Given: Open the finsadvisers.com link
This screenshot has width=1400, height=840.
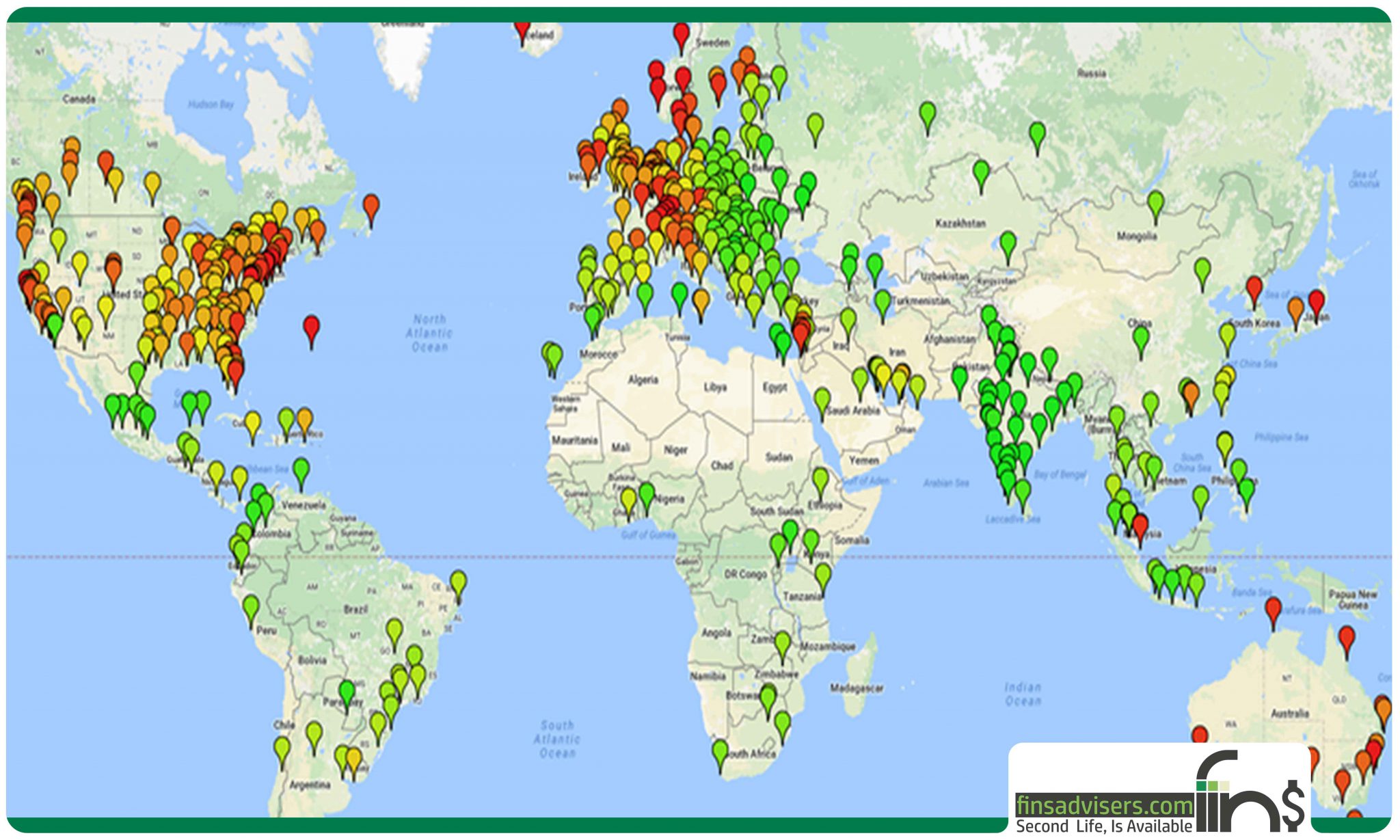Looking at the screenshot, I should click(x=1104, y=805).
